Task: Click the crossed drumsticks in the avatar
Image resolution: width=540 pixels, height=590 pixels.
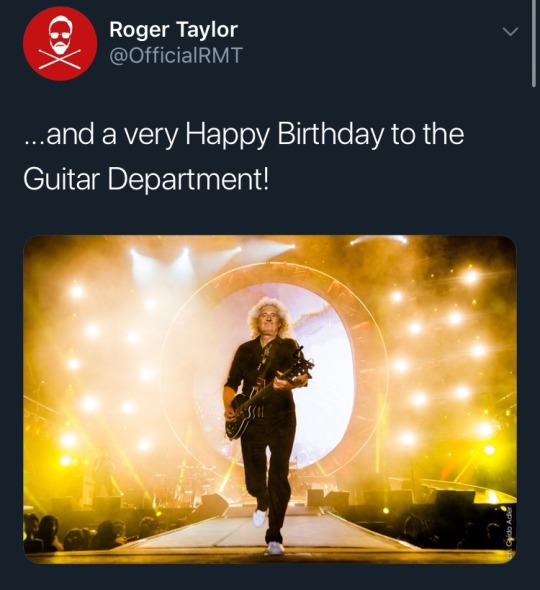Action: (x=60, y=59)
